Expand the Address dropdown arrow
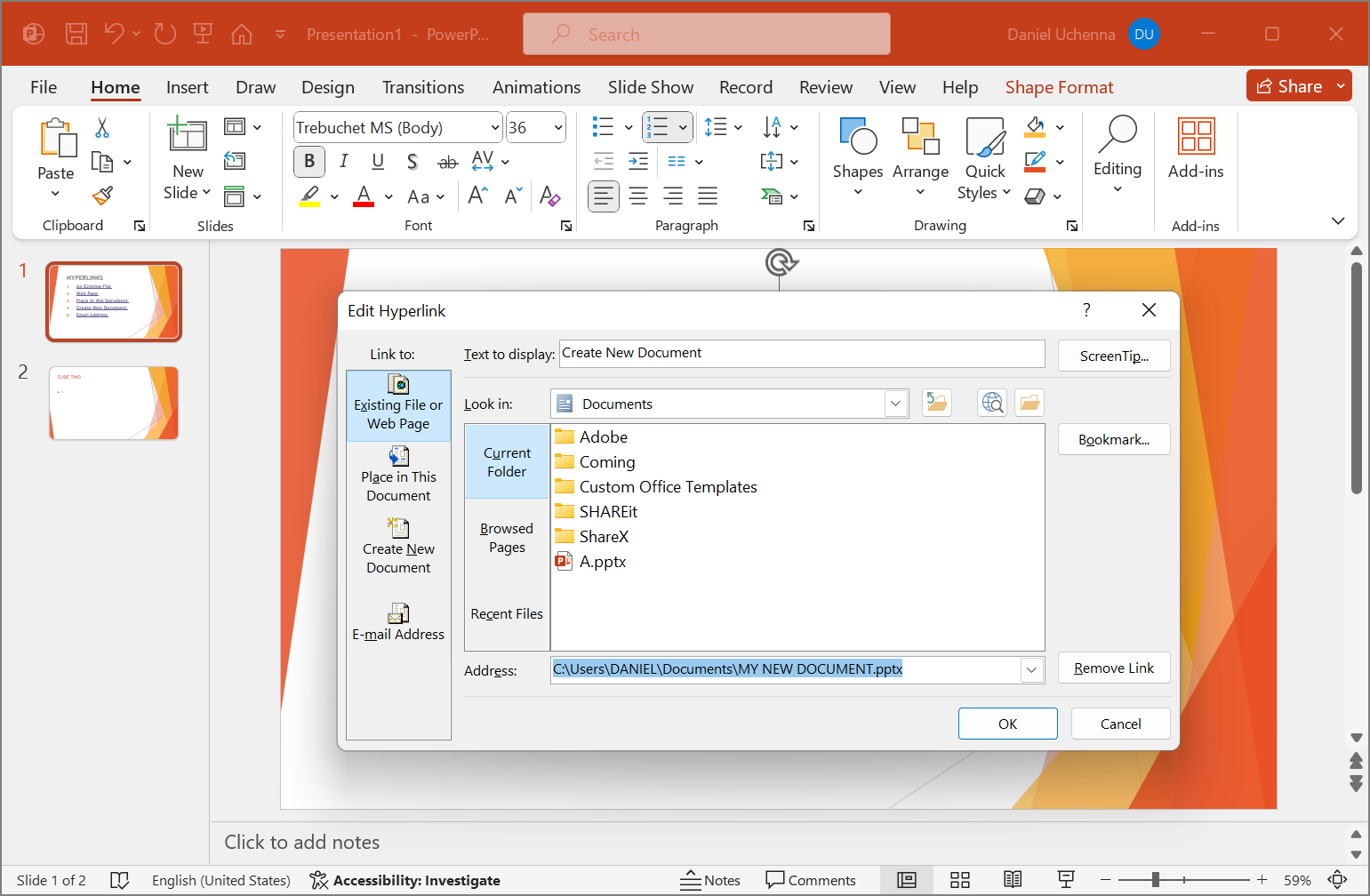1370x896 pixels. pyautogui.click(x=1031, y=669)
